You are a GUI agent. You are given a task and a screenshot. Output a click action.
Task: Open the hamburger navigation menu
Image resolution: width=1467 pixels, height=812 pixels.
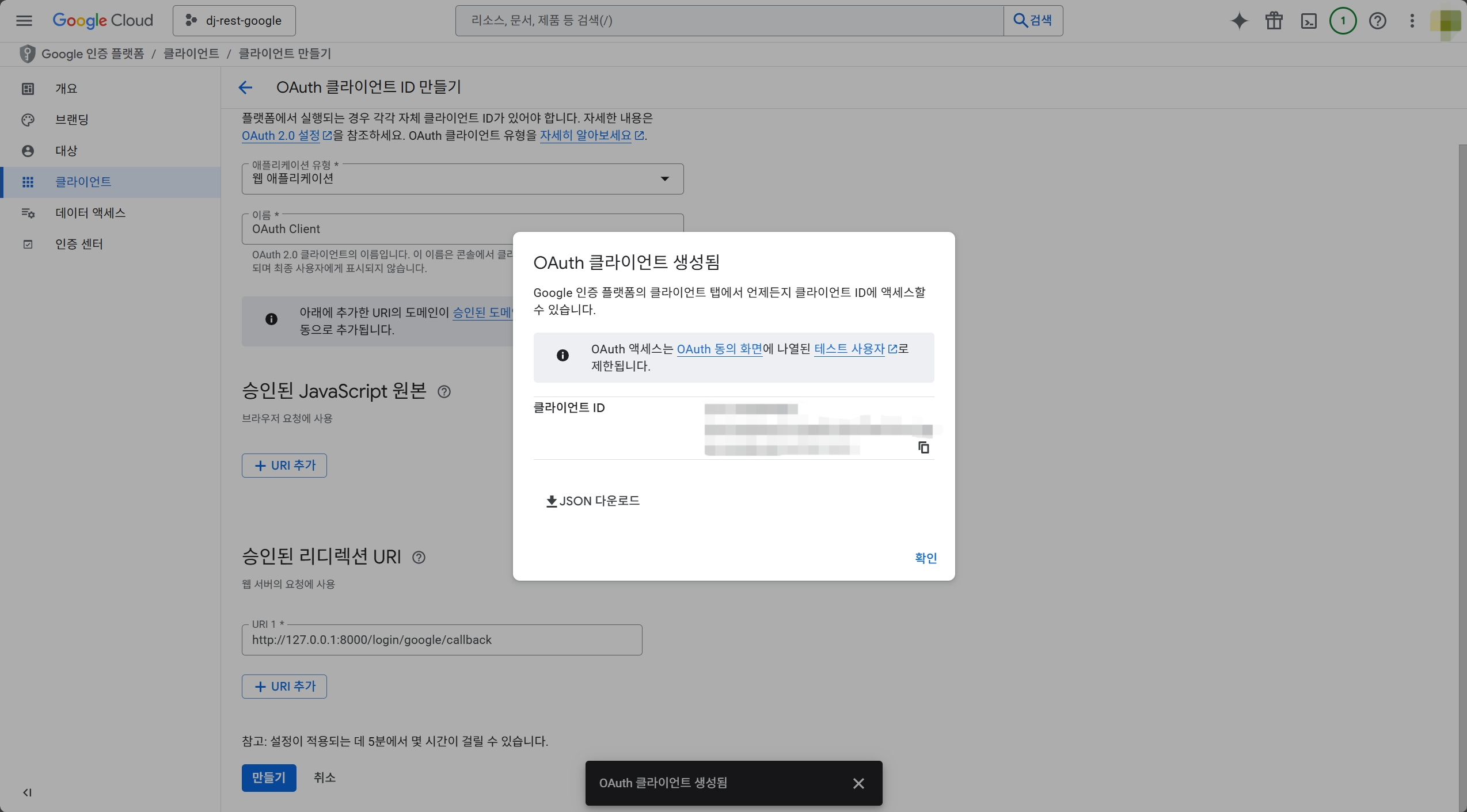click(24, 21)
